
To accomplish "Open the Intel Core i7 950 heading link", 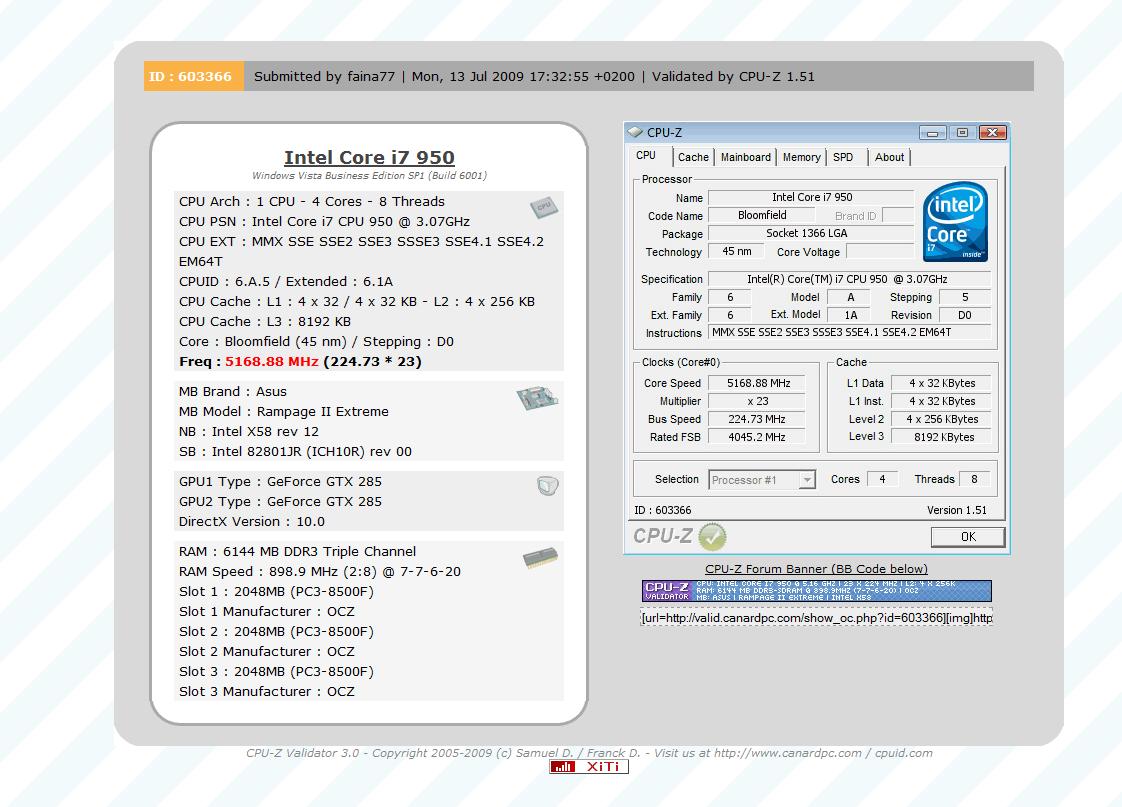I will pyautogui.click(x=369, y=157).
